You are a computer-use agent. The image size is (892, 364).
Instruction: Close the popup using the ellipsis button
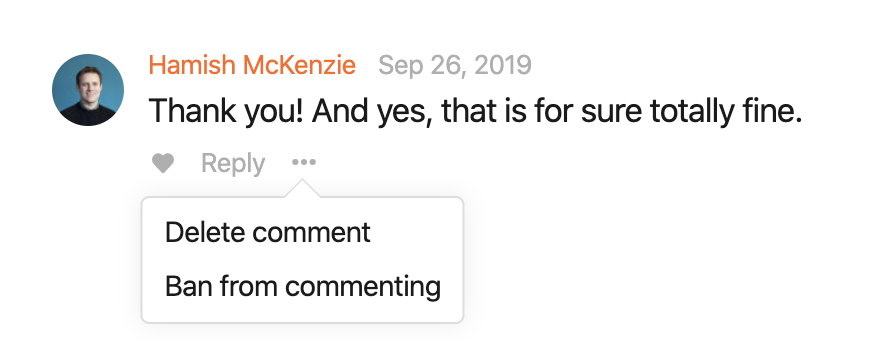point(304,163)
